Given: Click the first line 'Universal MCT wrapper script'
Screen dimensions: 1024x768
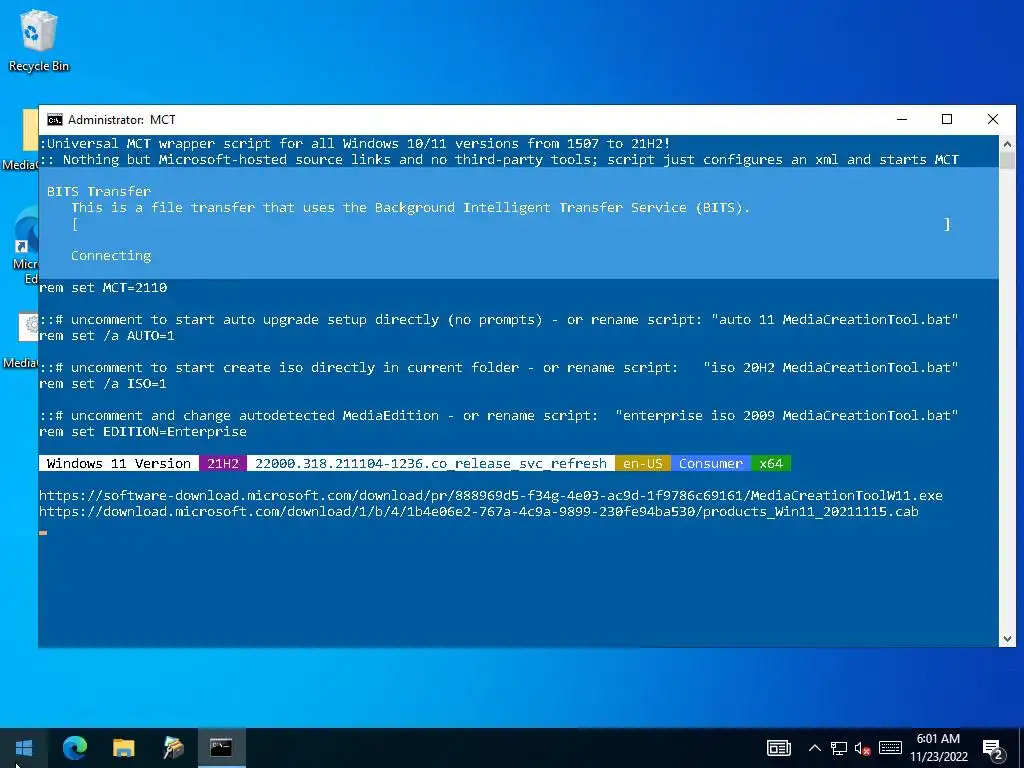Looking at the screenshot, I should pyautogui.click(x=355, y=143).
